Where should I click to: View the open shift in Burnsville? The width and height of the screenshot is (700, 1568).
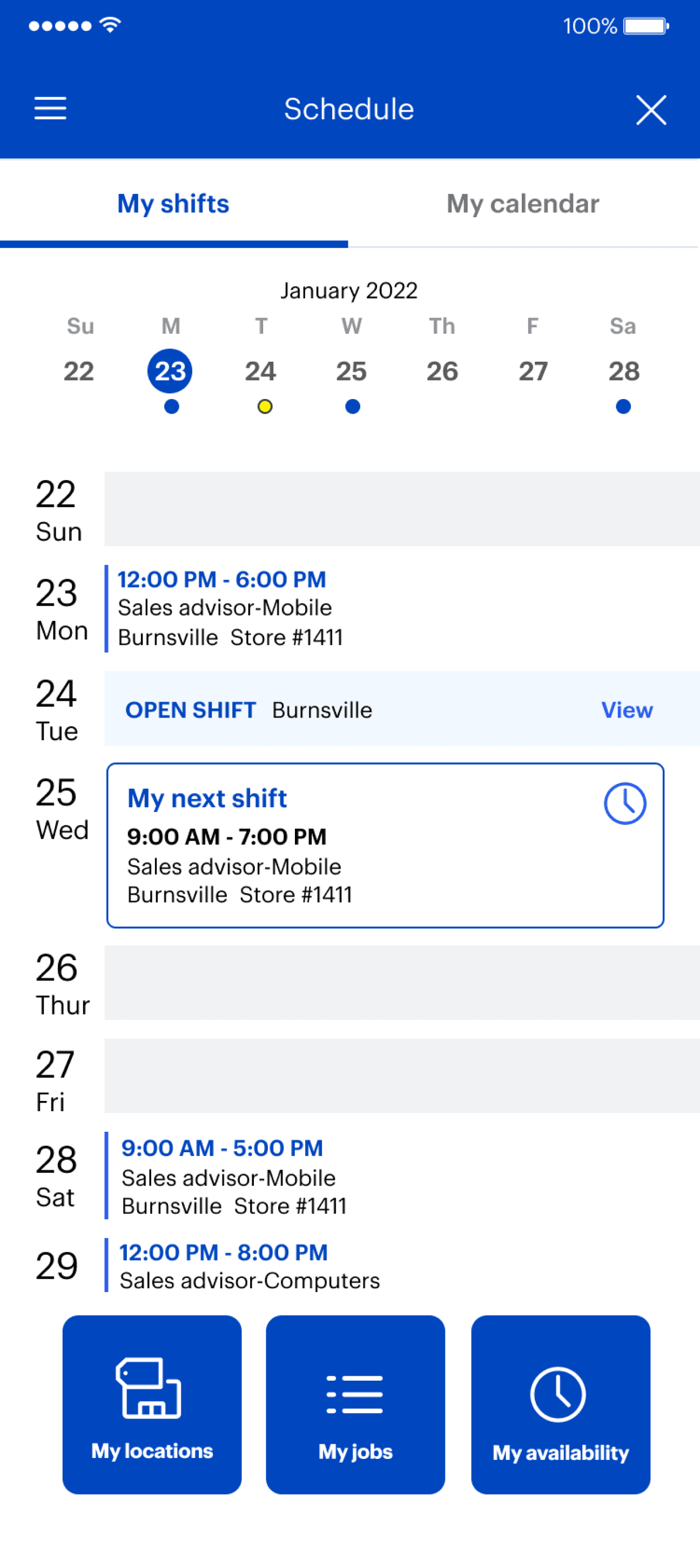click(627, 709)
